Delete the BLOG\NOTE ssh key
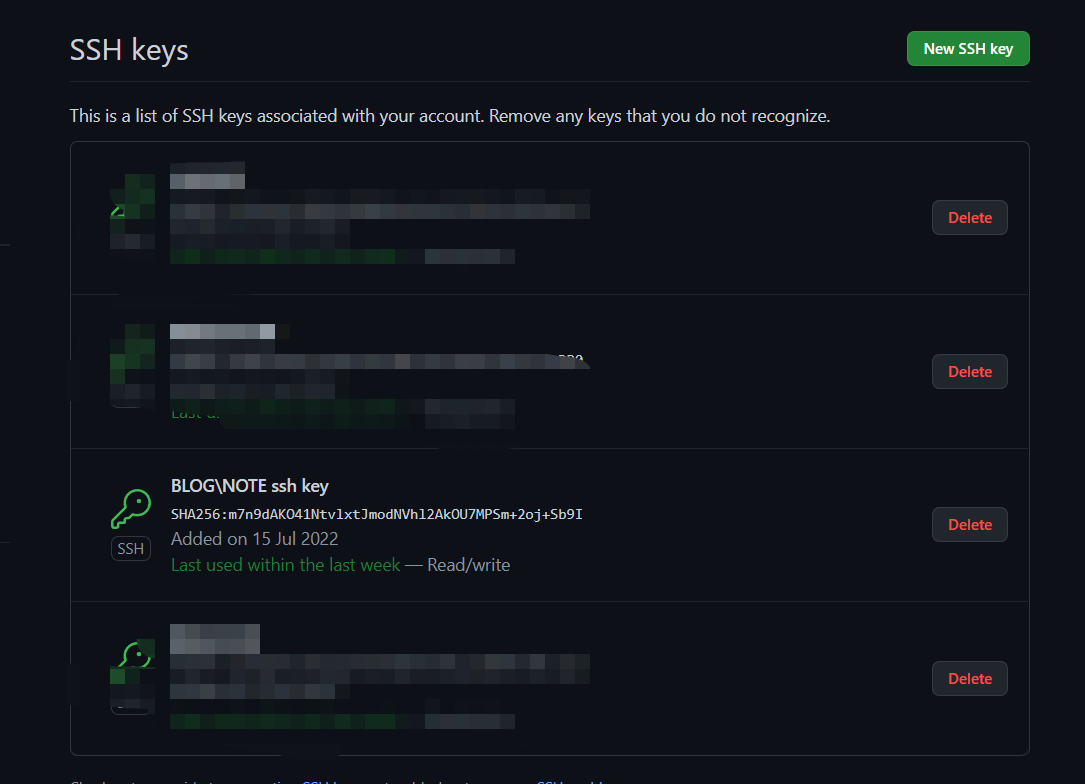 pos(969,525)
